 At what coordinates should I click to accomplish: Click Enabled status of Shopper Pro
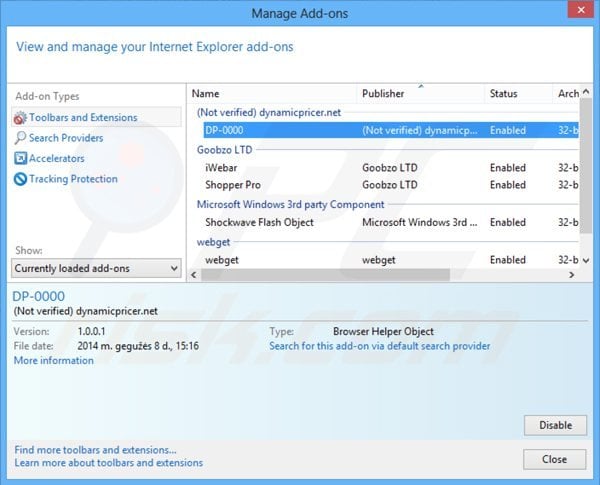pyautogui.click(x=508, y=185)
